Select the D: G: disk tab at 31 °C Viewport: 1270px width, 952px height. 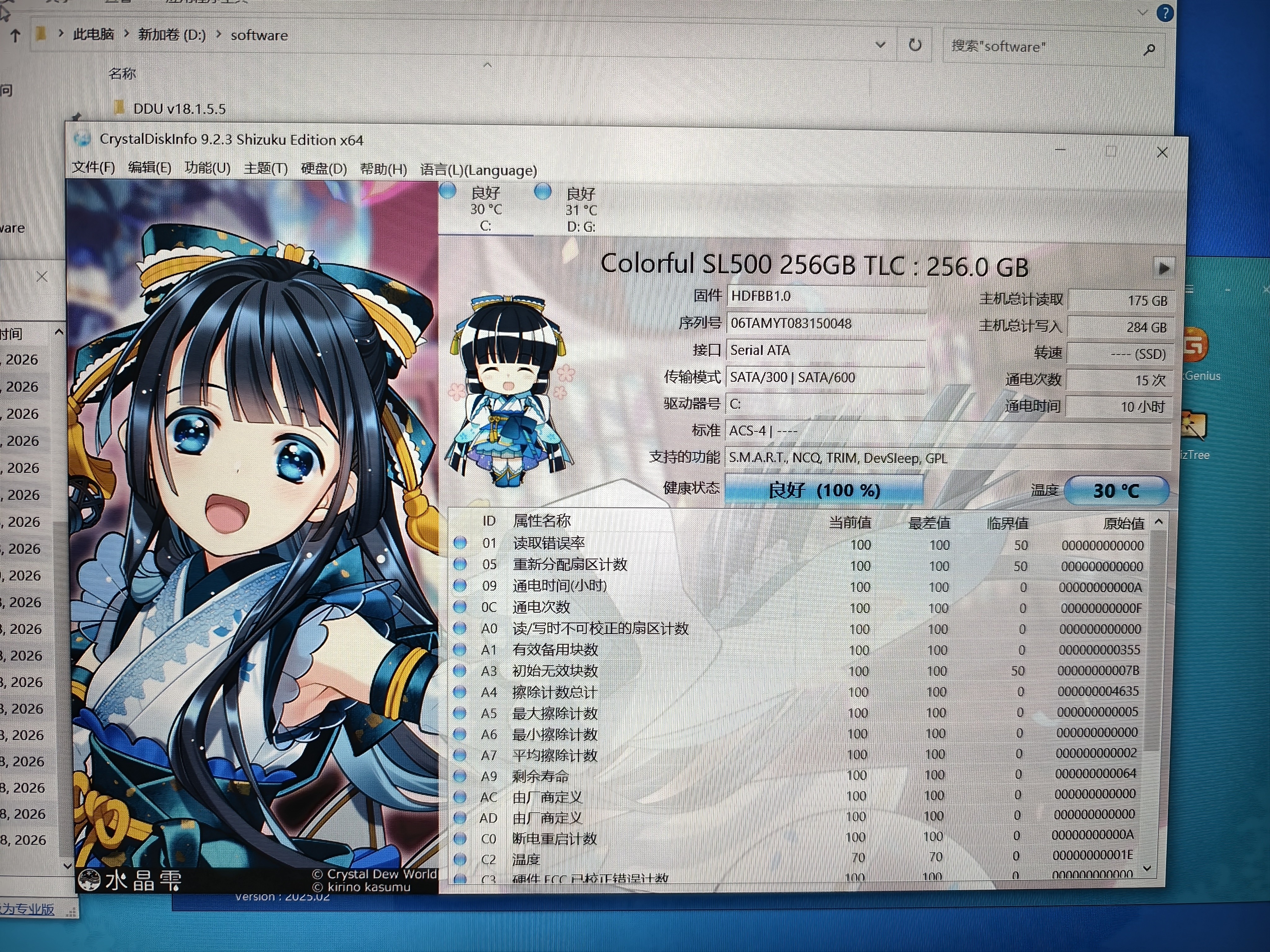coord(581,210)
